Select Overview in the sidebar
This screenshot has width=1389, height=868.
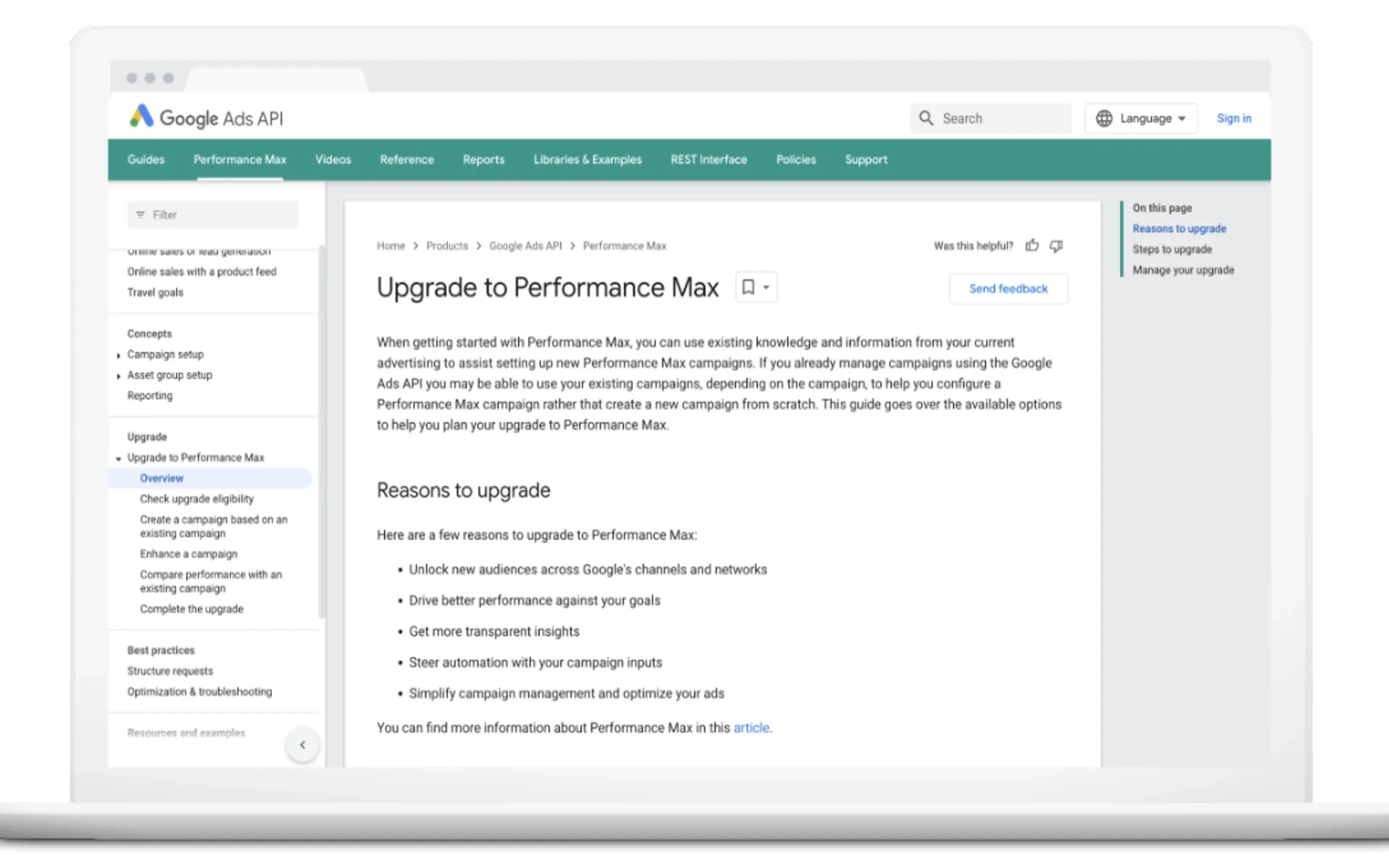click(161, 478)
